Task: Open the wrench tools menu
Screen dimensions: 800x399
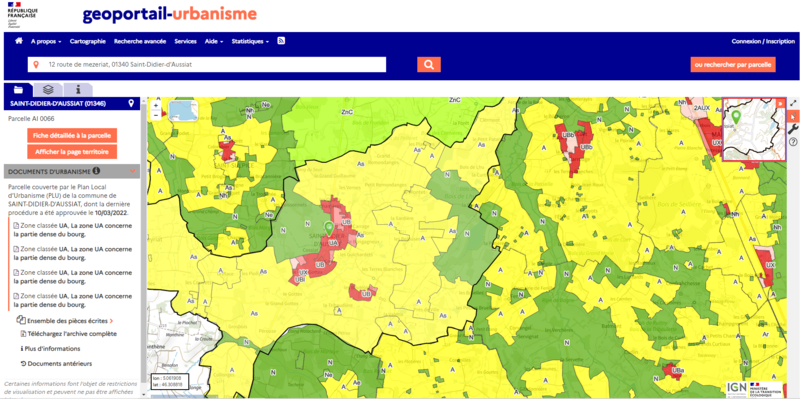Action: tap(793, 129)
